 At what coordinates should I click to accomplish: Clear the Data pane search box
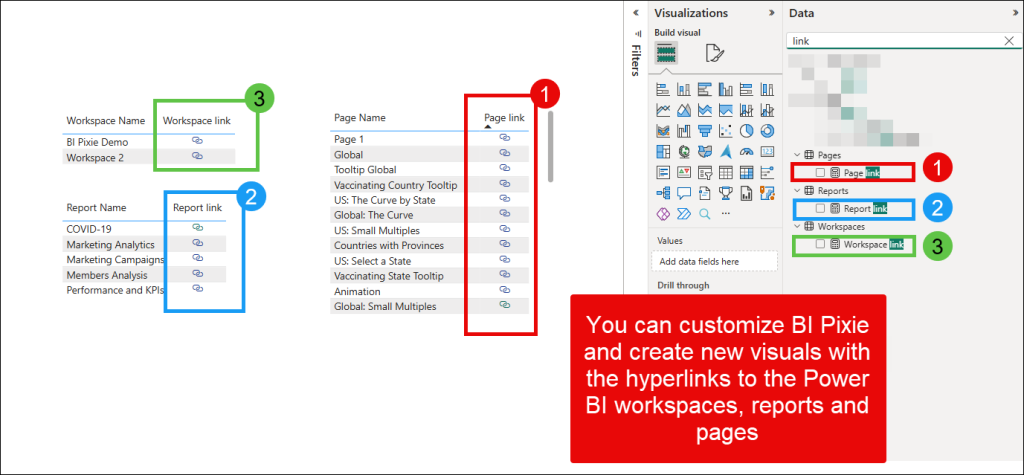click(x=1008, y=41)
